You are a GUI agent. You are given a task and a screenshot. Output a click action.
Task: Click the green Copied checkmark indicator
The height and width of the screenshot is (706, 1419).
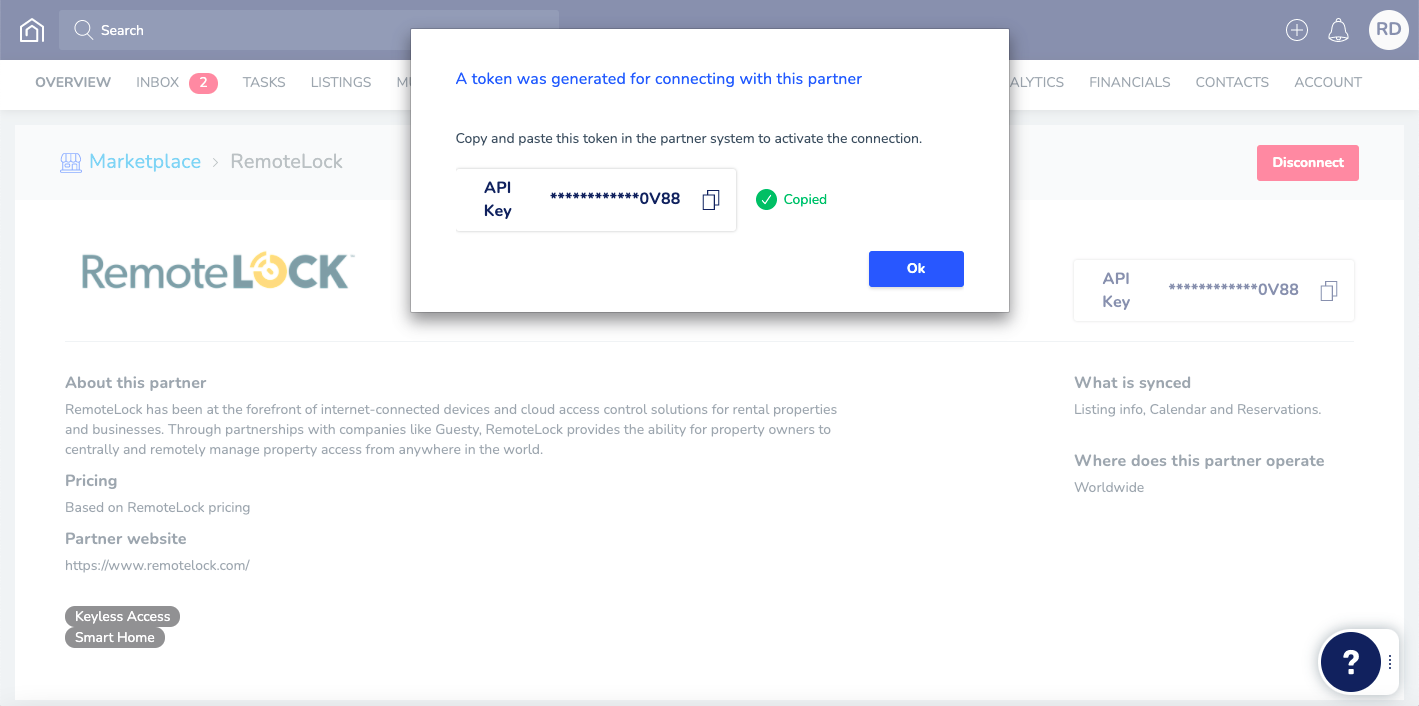point(767,199)
